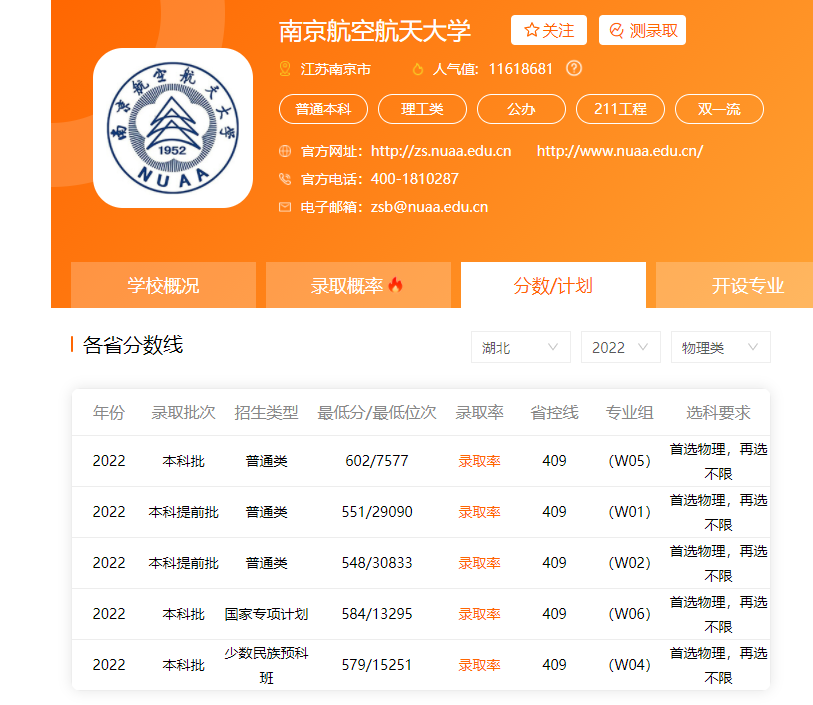Screen dimensions: 813x705
Task: Switch to the 录取概率 tab
Action: (x=358, y=285)
